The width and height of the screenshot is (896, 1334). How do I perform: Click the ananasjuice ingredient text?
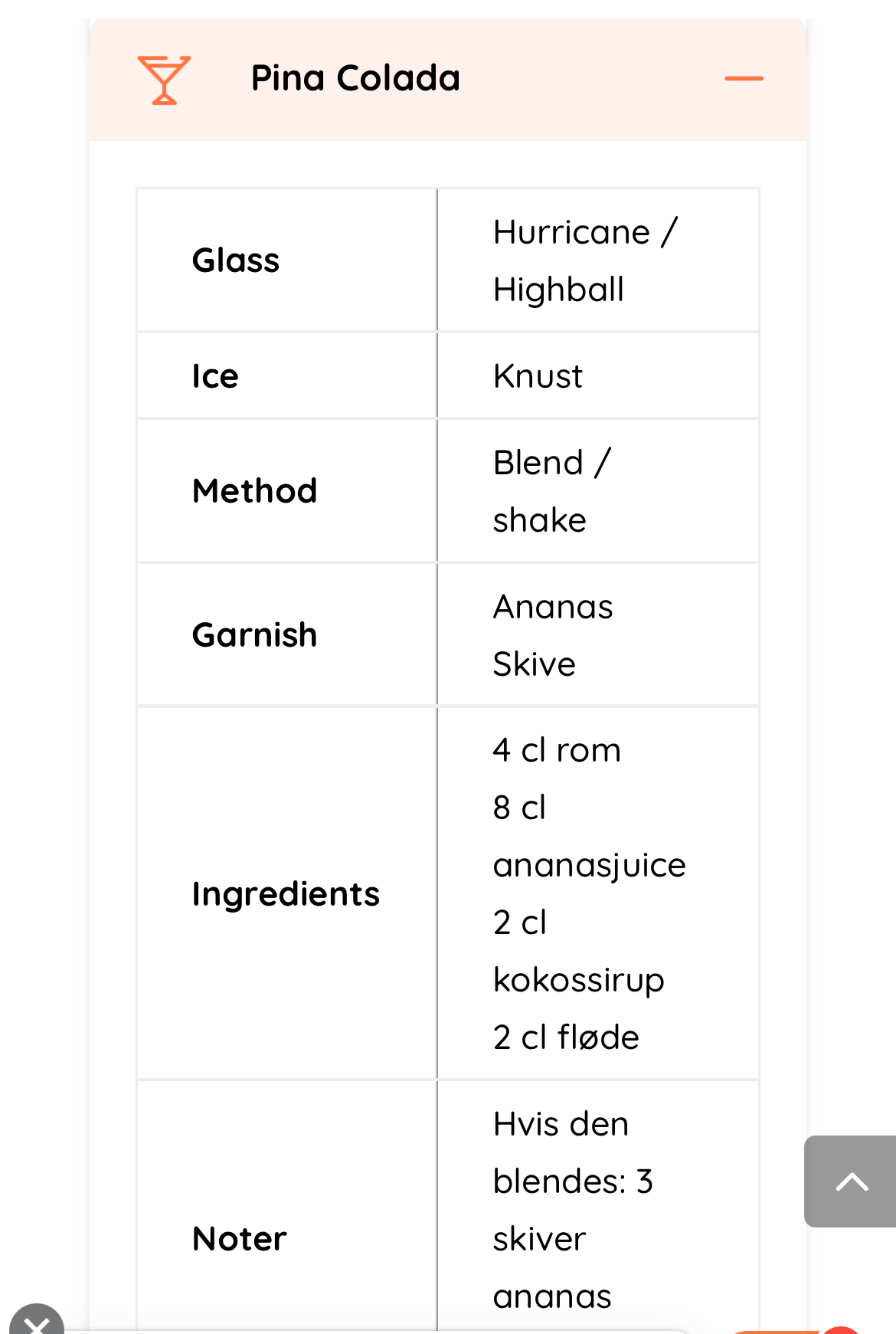point(589,865)
